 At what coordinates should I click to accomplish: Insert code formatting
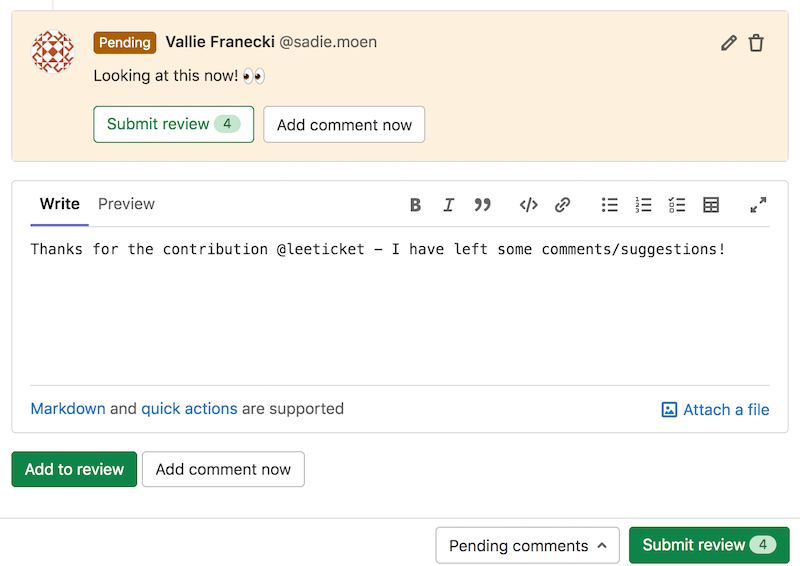click(528, 205)
